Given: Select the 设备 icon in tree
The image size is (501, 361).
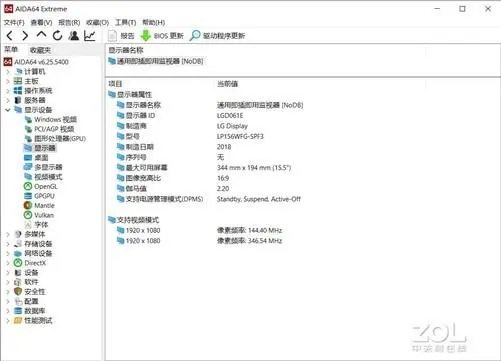Looking at the screenshot, I should click(18, 272).
